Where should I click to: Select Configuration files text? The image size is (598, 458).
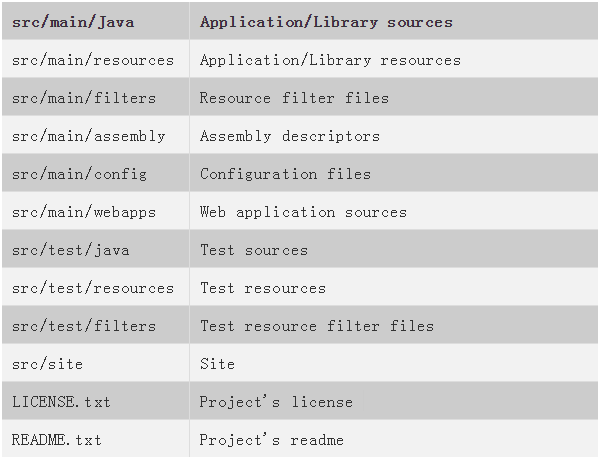[x=285, y=174]
